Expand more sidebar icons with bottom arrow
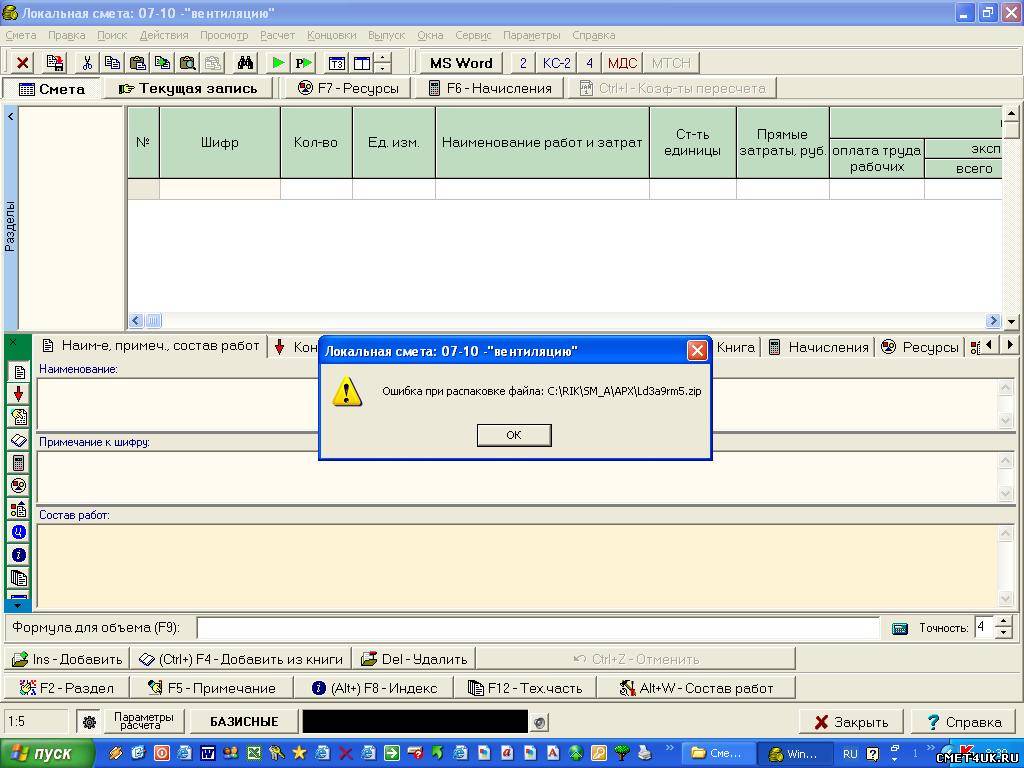 pos(18,606)
